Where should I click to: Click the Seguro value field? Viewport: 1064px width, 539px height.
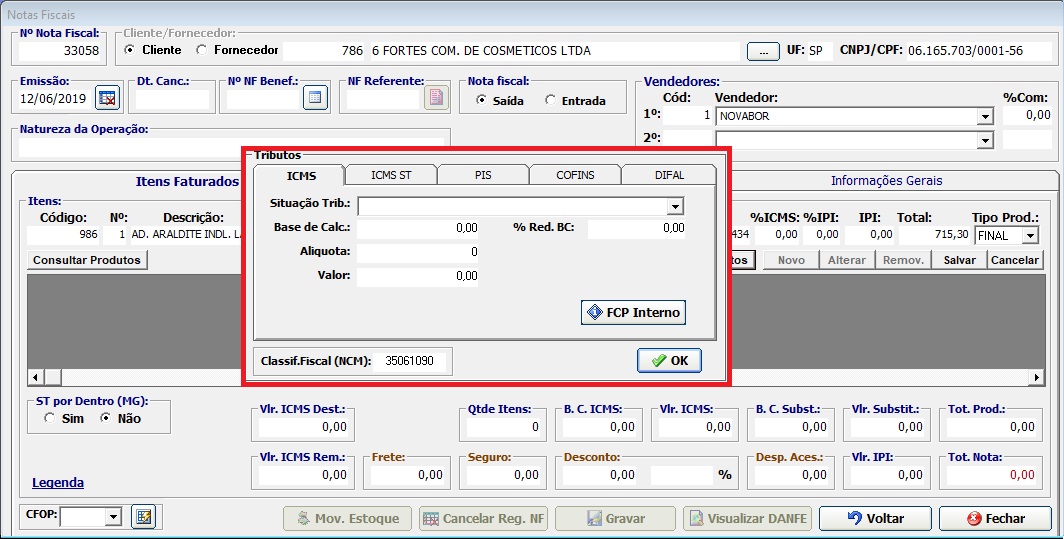[503, 475]
